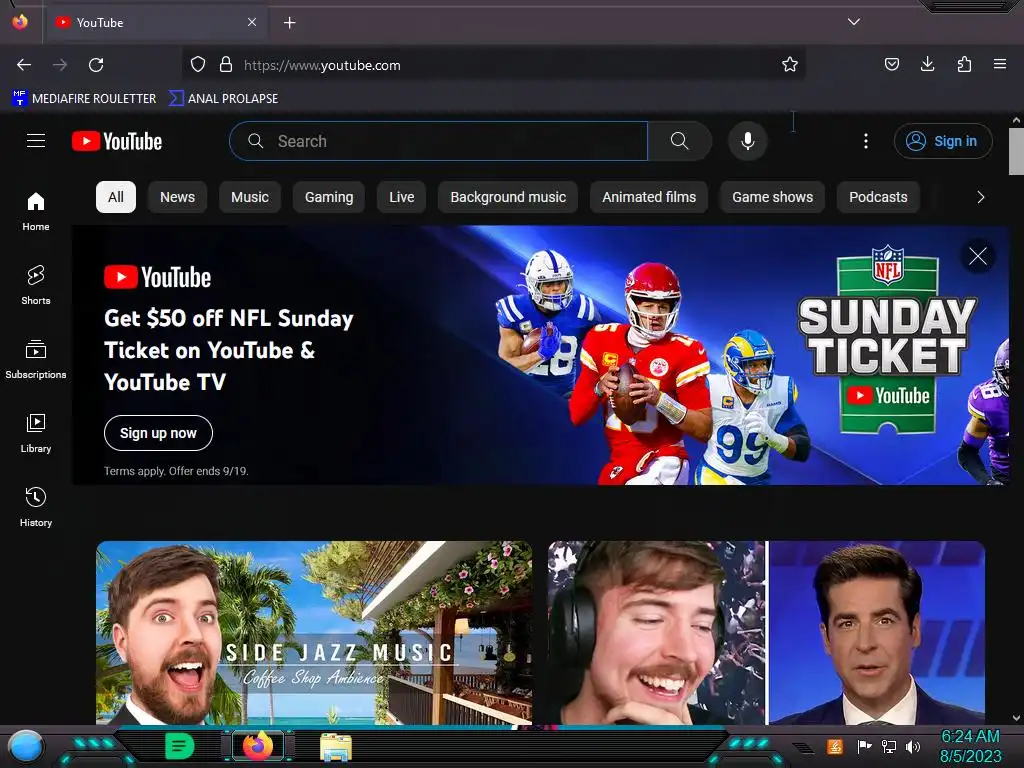1024x768 pixels.
Task: Click the Firefox logo left of tabs
Action: tap(20, 22)
